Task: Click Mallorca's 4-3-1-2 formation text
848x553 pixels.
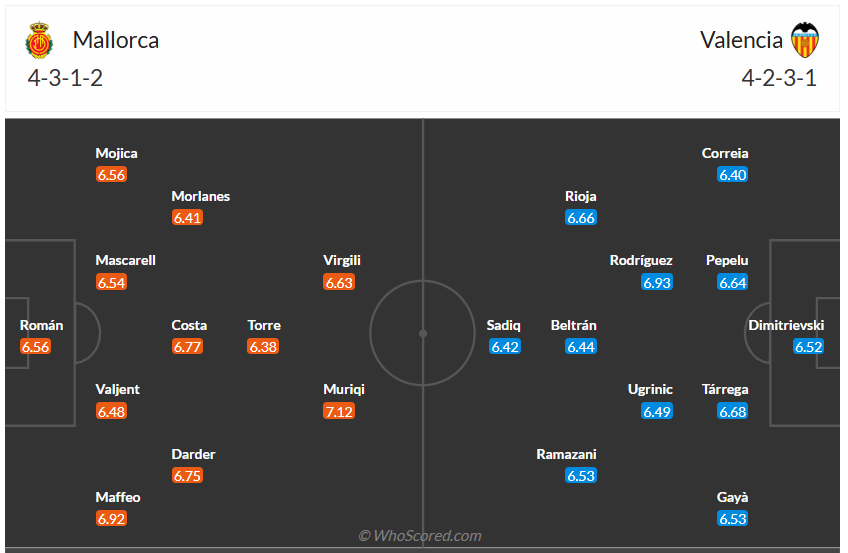Action: (65, 79)
